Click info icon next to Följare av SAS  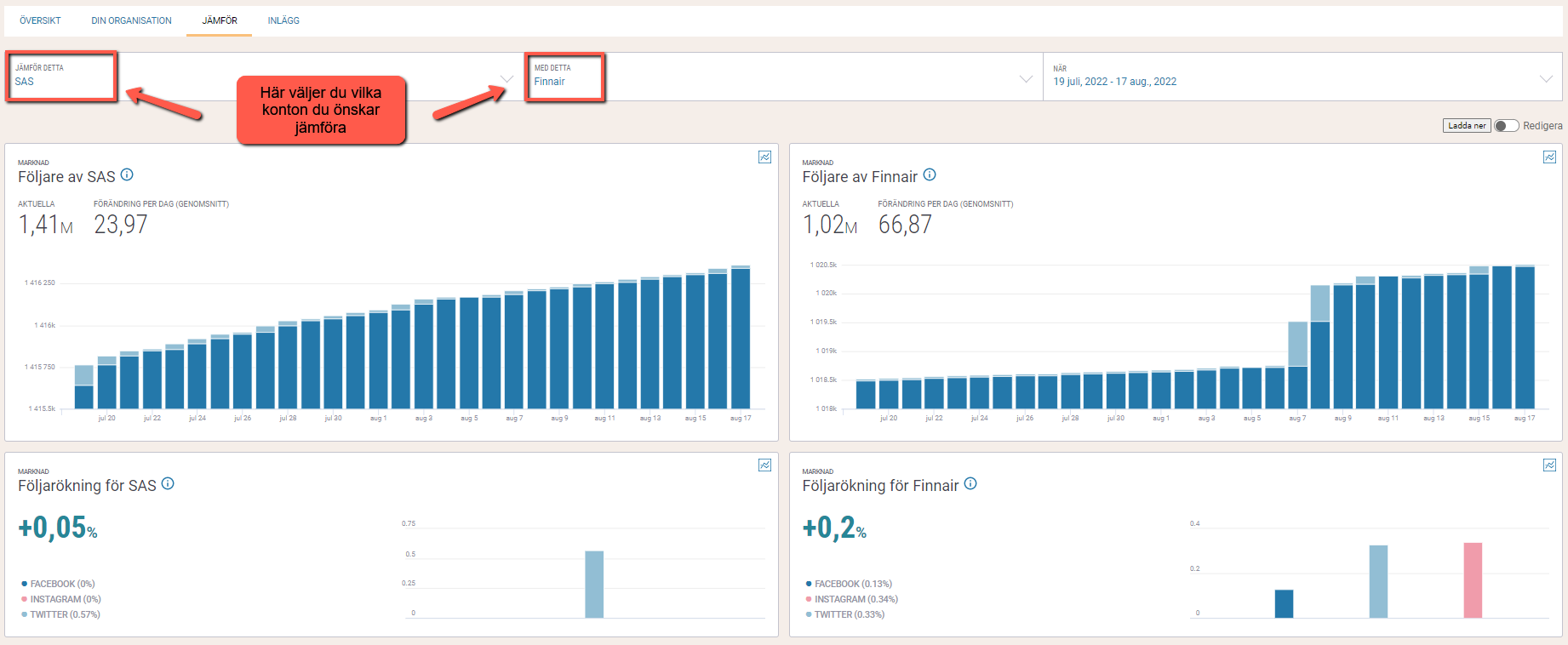pyautogui.click(x=127, y=174)
